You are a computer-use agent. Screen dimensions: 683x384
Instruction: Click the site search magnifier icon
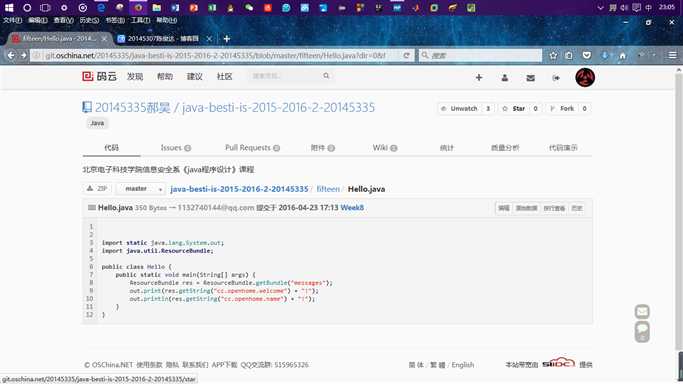pyautogui.click(x=326, y=76)
